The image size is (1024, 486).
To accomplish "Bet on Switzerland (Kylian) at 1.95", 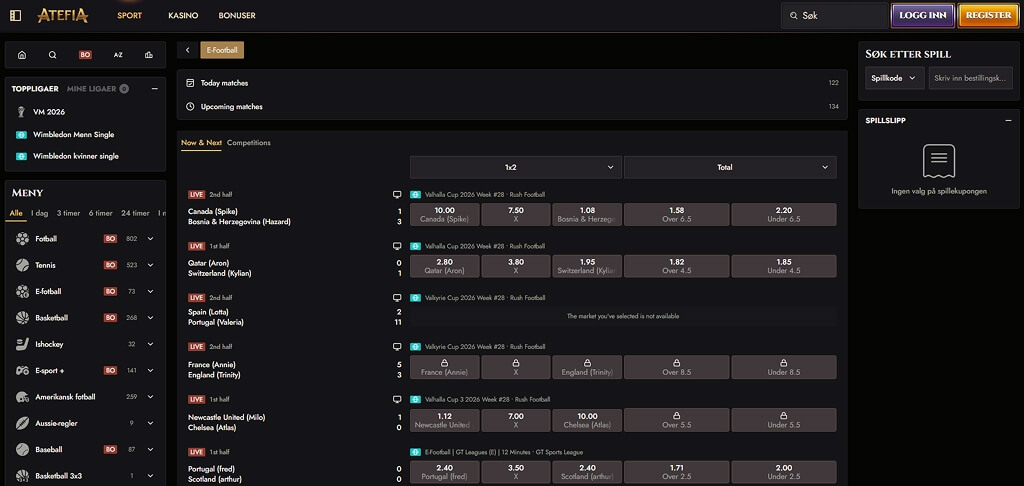I will [x=587, y=267].
